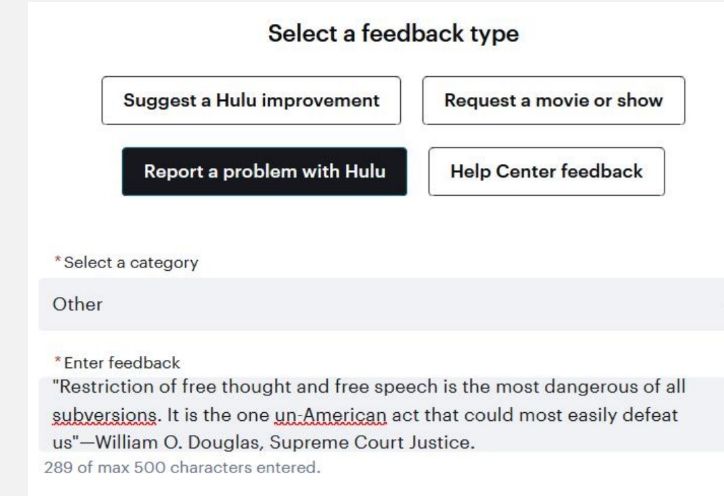The height and width of the screenshot is (496, 724).
Task: Click the red asterisk beside Enter feedback
Action: pyautogui.click(x=57, y=362)
